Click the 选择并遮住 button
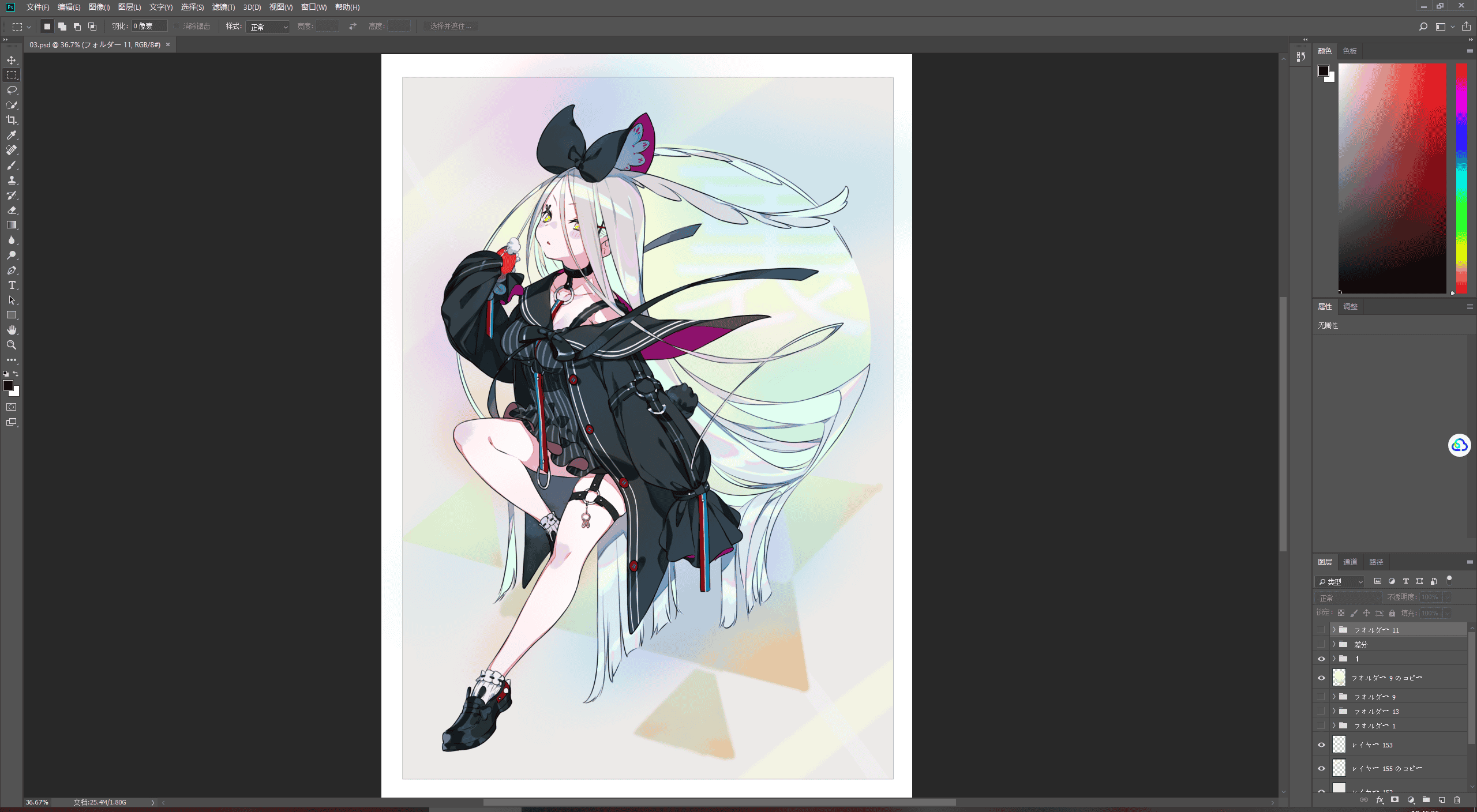1477x812 pixels. pyautogui.click(x=450, y=27)
